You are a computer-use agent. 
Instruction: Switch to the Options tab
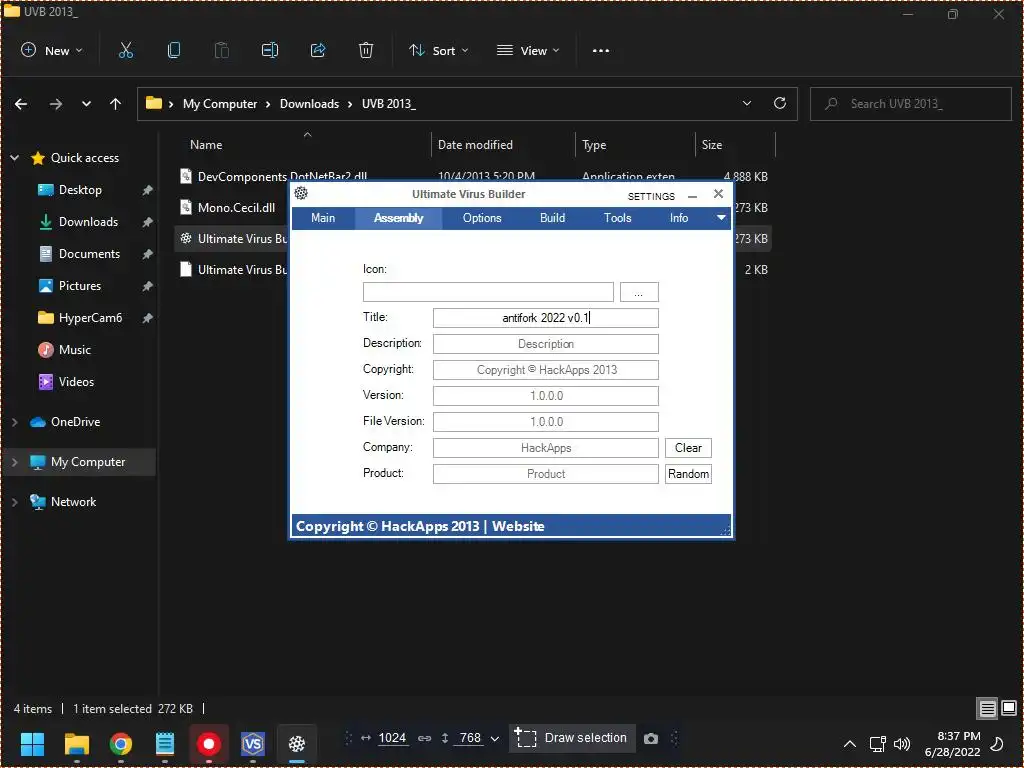482,218
